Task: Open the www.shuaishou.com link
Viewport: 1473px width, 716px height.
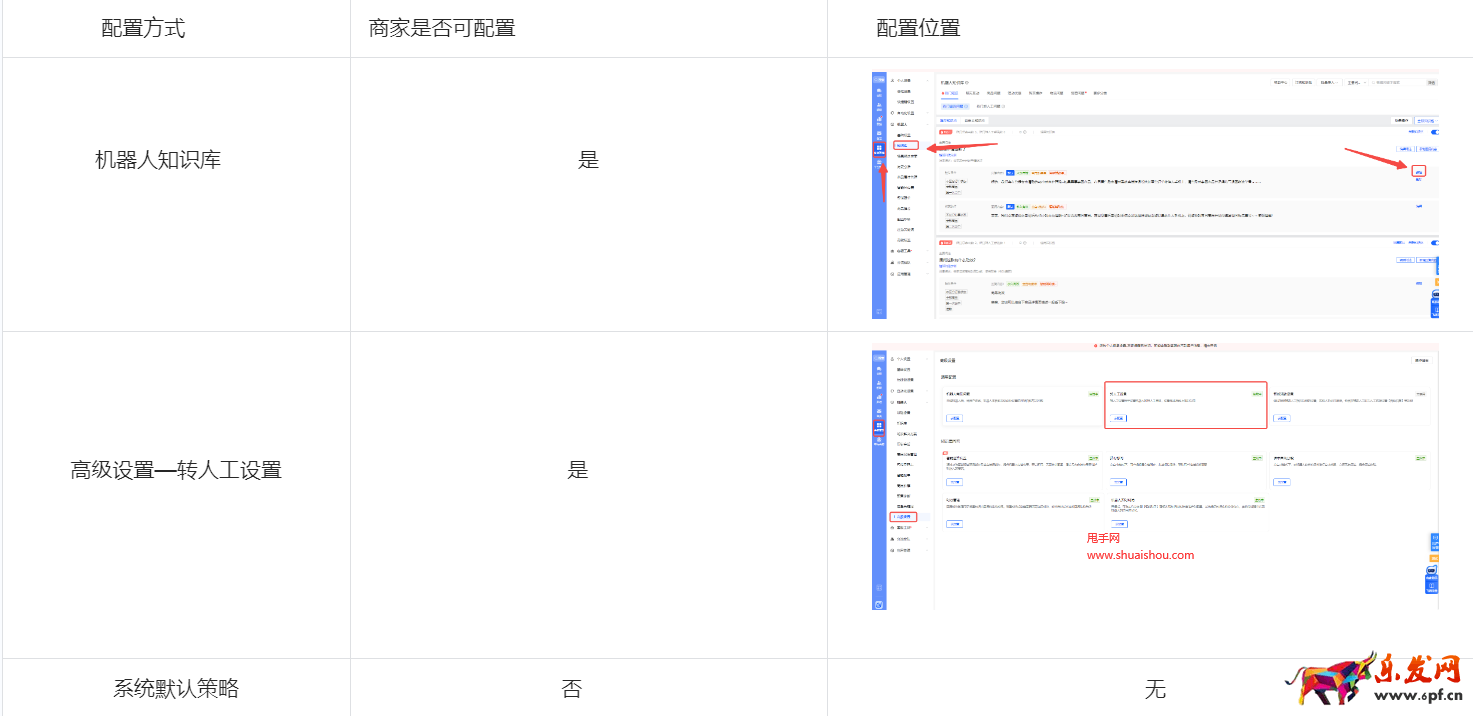Action: click(x=1141, y=553)
